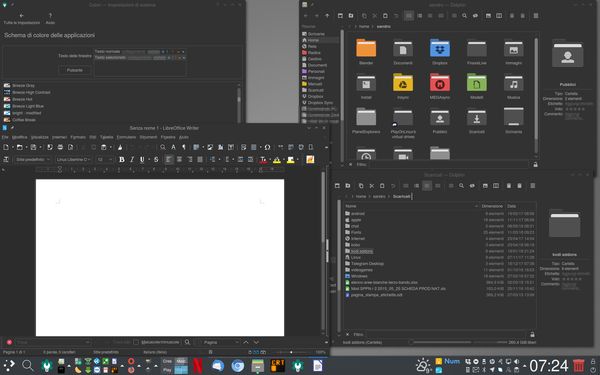This screenshot has width=600, height=375.
Task: Toggle formatting marks pilcrow icon in Writer
Action: tap(184, 147)
